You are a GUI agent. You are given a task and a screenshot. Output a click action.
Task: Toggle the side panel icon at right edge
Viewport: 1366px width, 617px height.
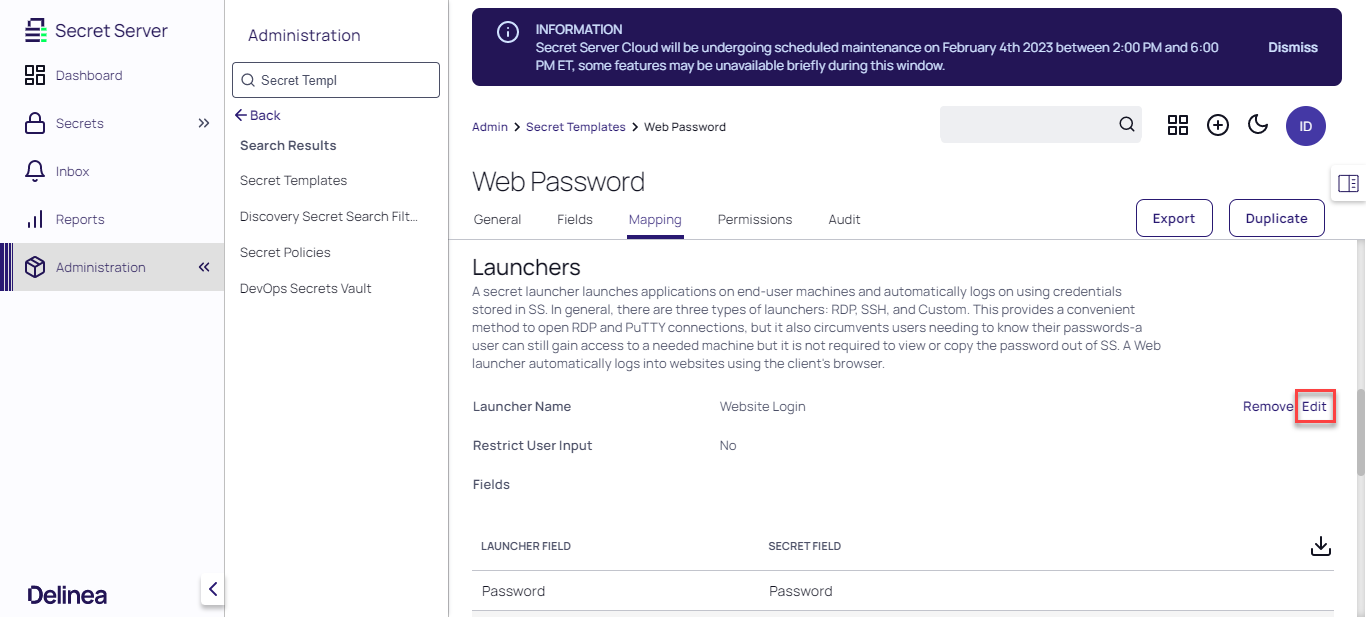pos(1348,183)
